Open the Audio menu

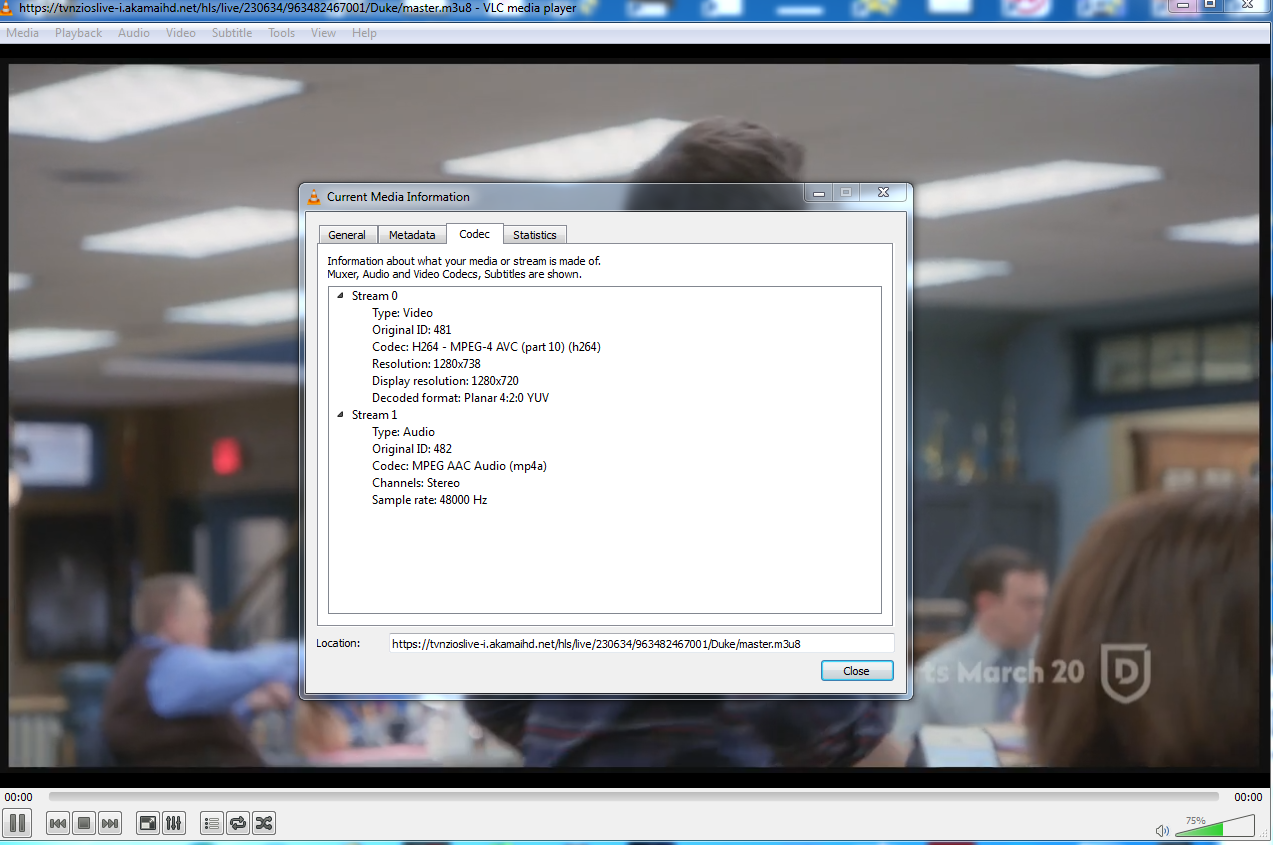point(133,33)
